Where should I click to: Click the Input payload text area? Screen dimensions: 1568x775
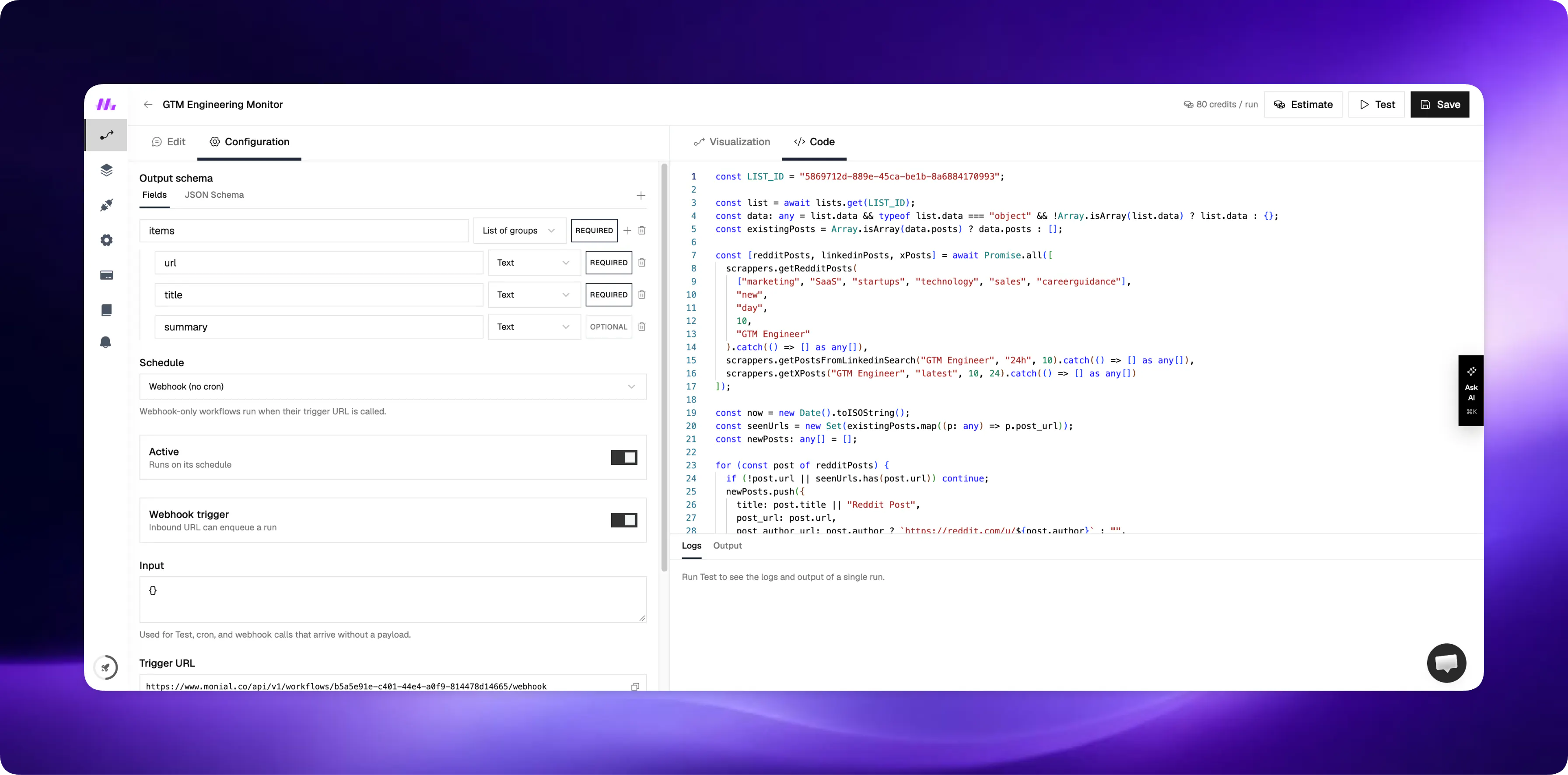(x=392, y=600)
